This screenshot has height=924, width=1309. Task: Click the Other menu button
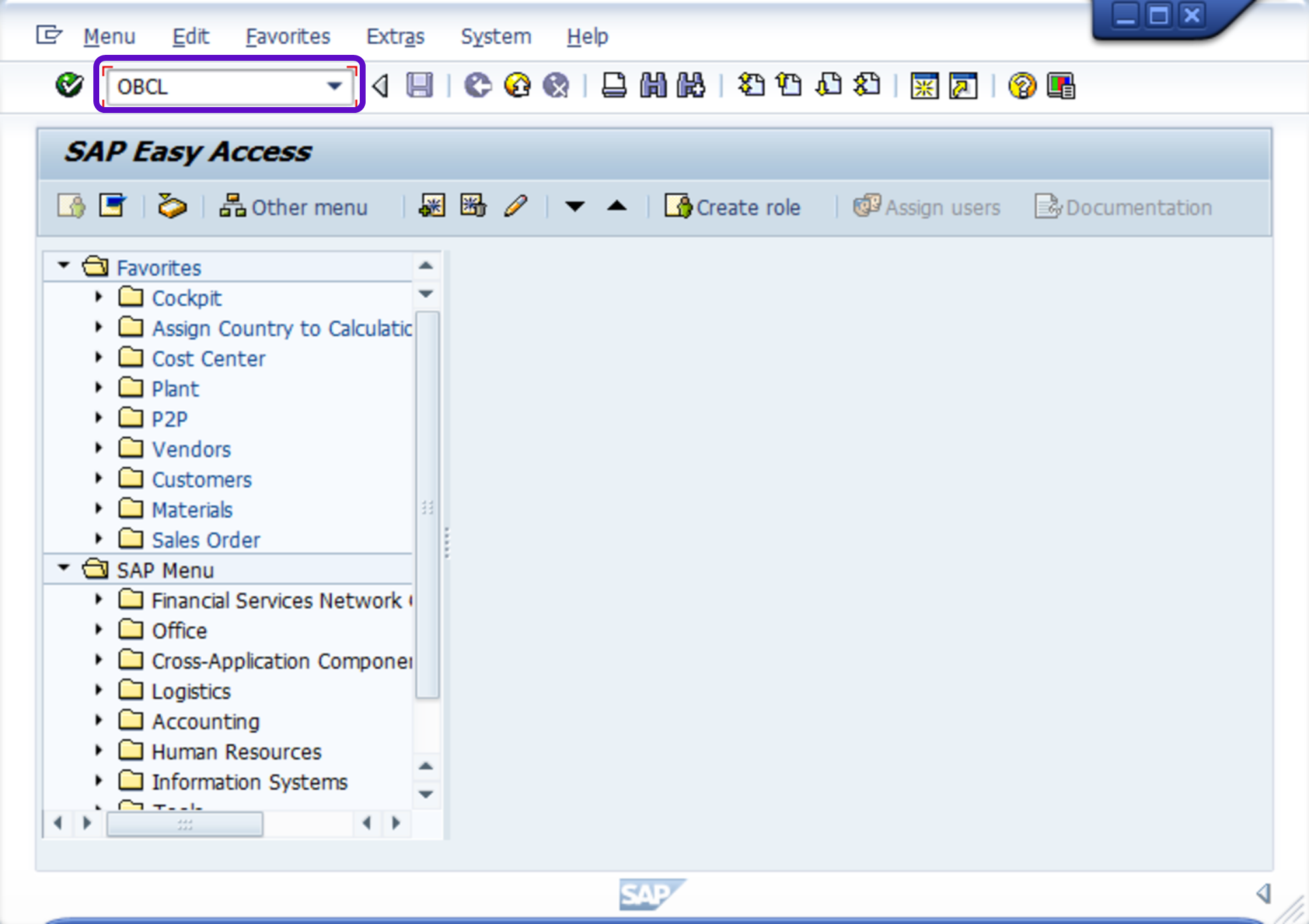[294, 207]
